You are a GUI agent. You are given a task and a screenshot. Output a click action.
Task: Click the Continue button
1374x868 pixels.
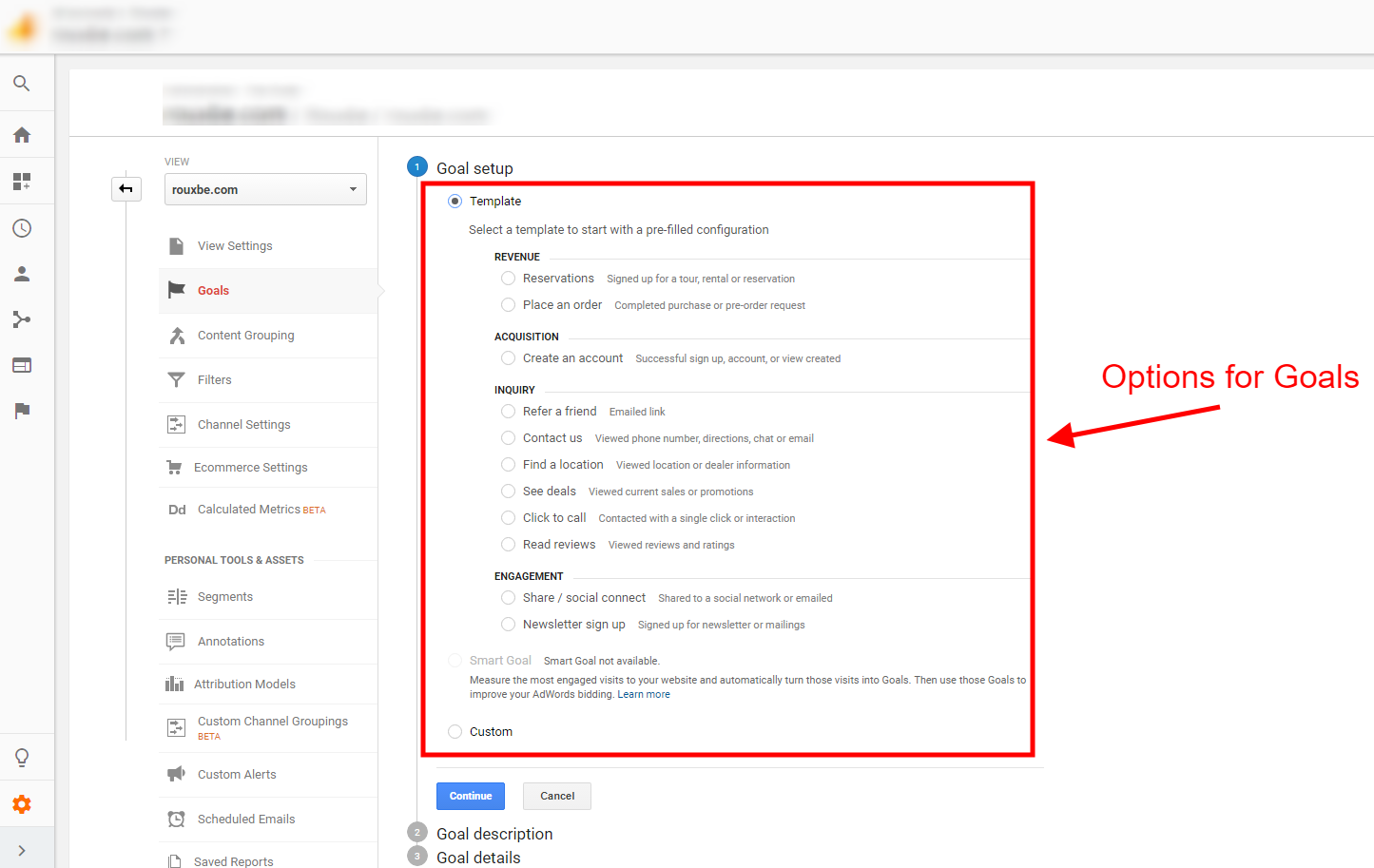(x=470, y=796)
